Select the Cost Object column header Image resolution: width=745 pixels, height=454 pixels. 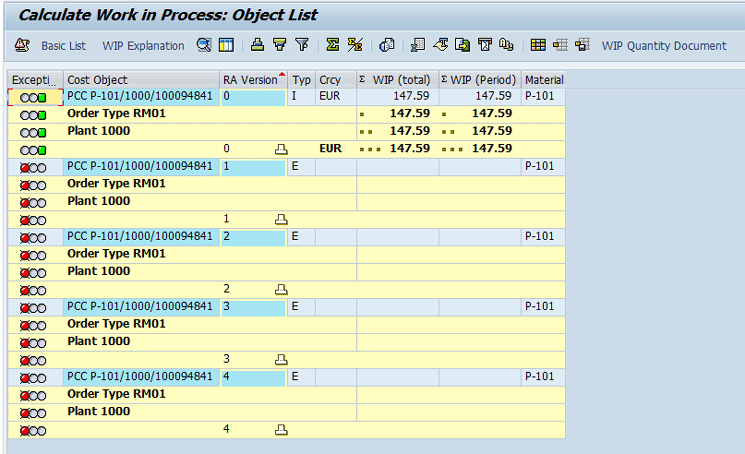pyautogui.click(x=141, y=79)
